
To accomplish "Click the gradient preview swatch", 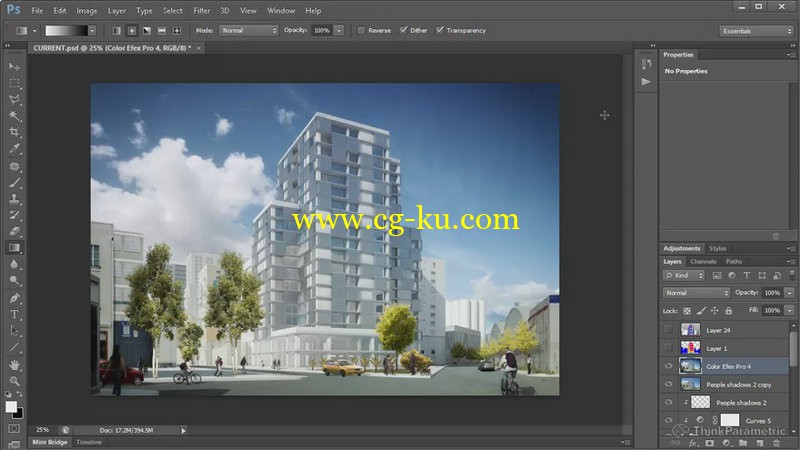I will coord(66,31).
